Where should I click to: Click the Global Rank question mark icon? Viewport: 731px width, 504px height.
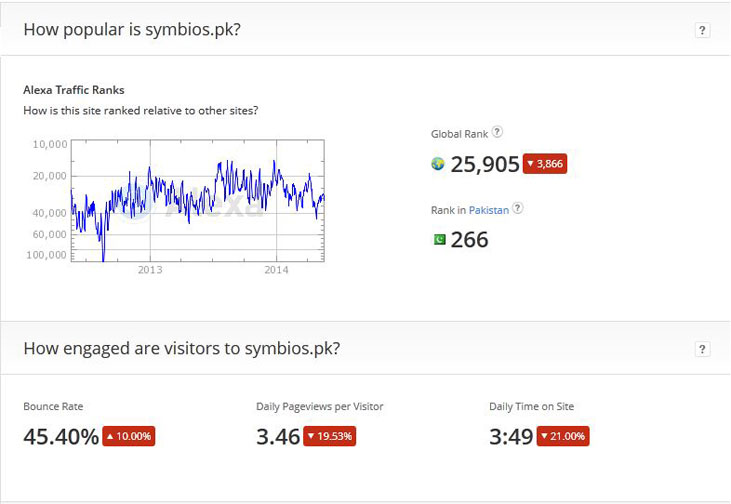(498, 132)
